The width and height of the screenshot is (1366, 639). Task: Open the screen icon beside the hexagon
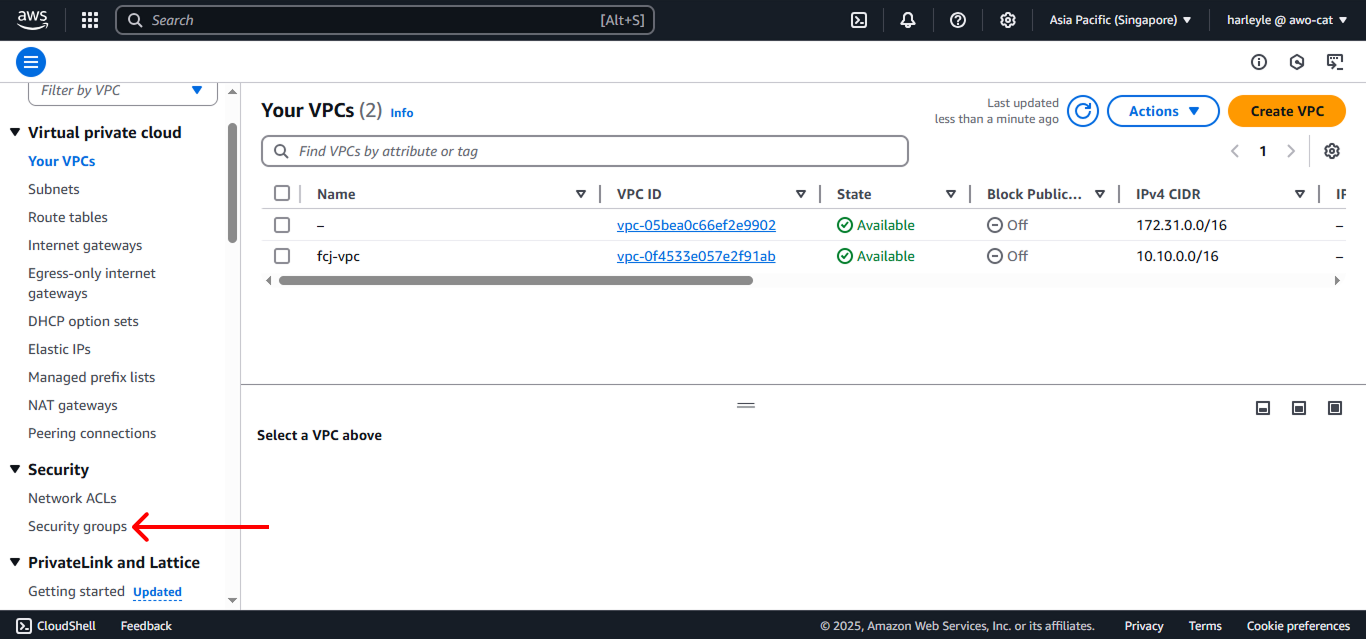point(1335,62)
